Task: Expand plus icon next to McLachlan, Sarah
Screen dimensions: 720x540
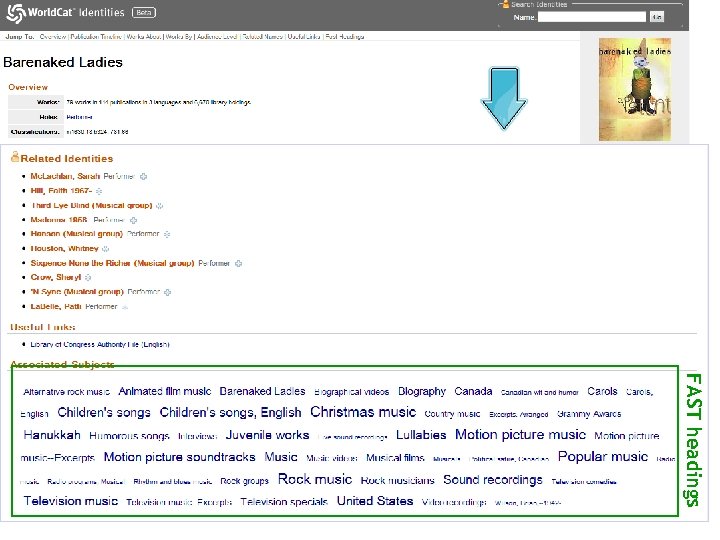Action: 143,177
